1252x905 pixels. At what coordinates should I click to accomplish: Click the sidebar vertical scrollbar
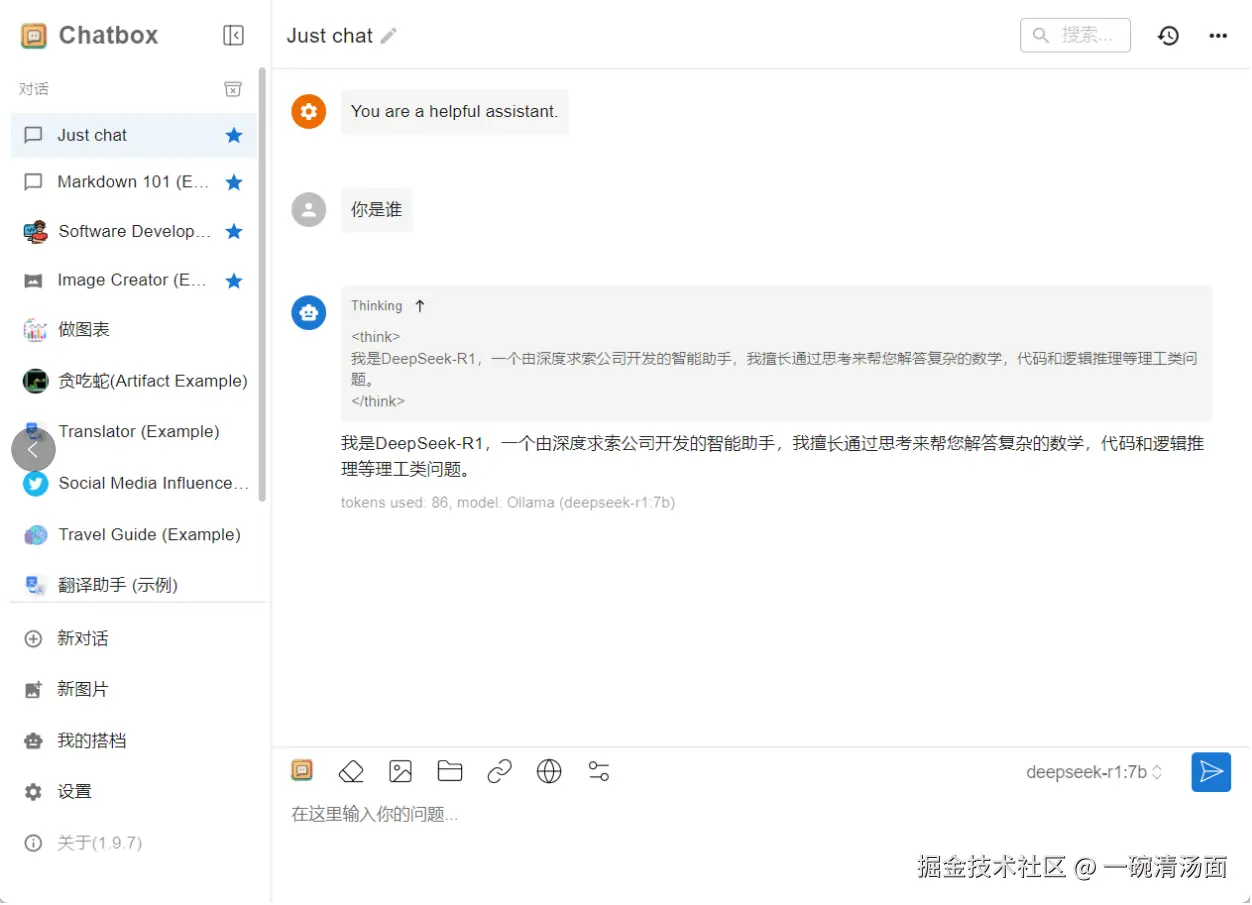coord(262,285)
